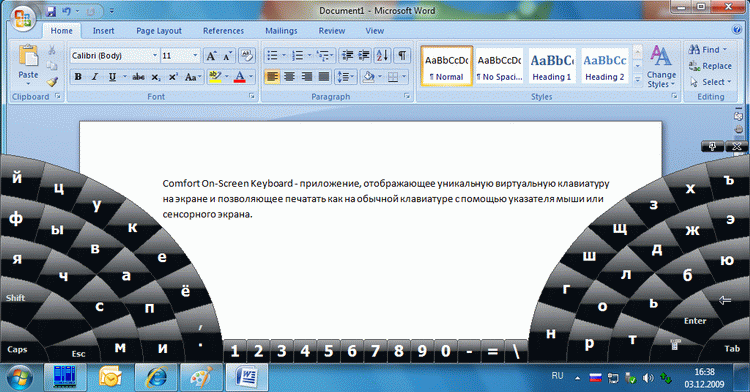Click the Replace button in Editing
Viewport: 750px width, 392px height.
(x=710, y=66)
